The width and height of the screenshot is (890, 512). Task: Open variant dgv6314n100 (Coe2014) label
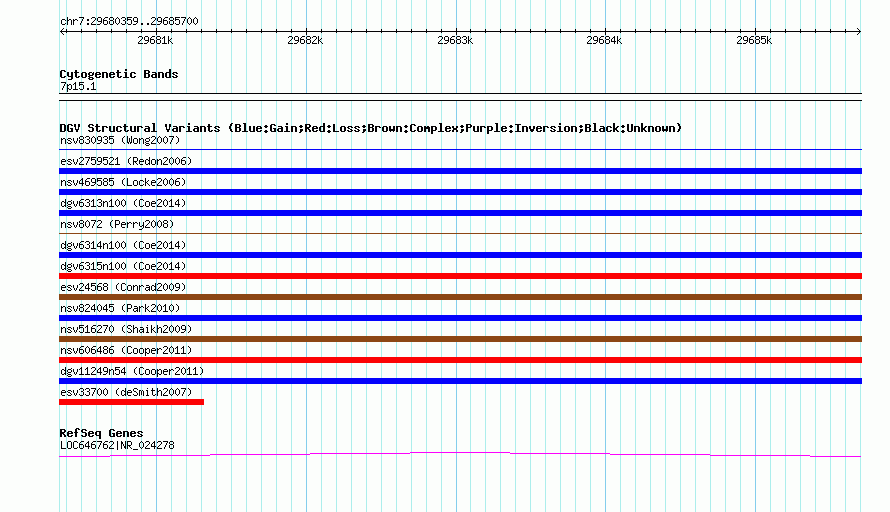pos(123,245)
